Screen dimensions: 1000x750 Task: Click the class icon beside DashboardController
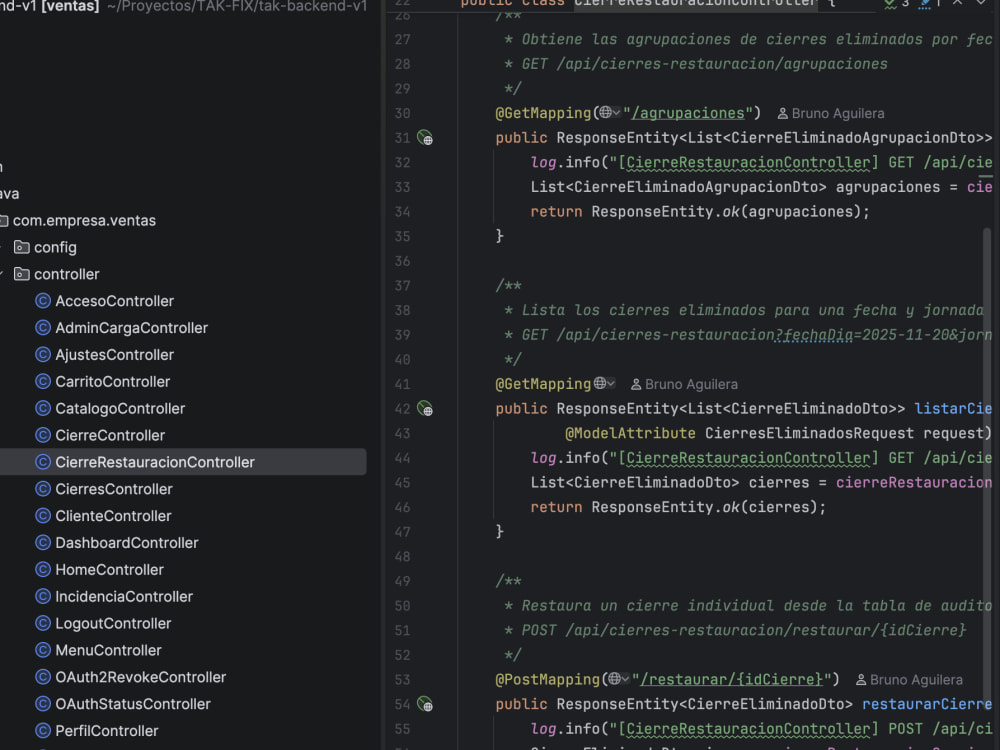(x=43, y=543)
